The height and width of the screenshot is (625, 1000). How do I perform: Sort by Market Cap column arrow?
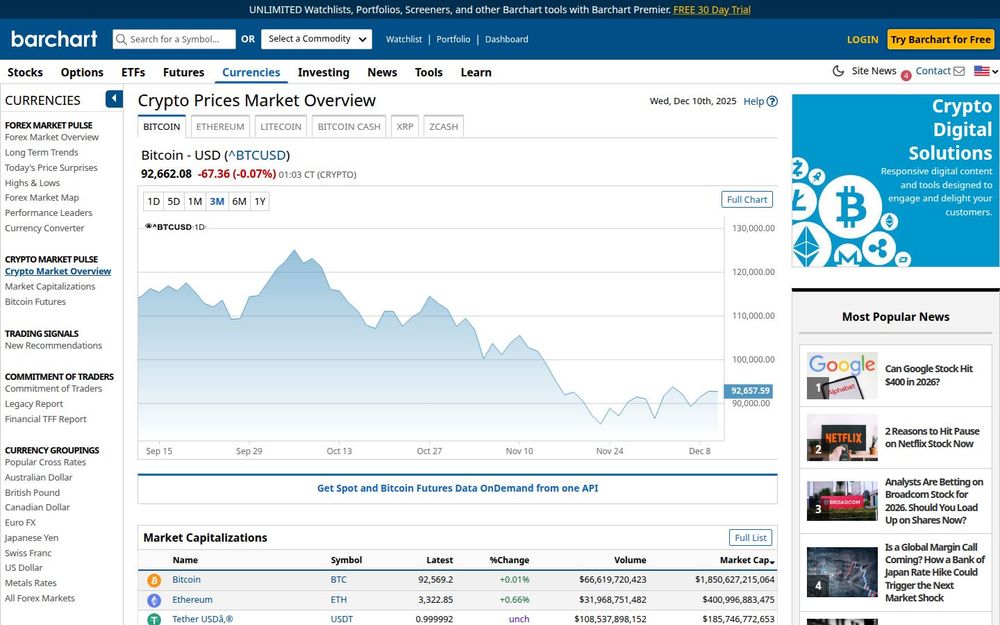pos(772,562)
